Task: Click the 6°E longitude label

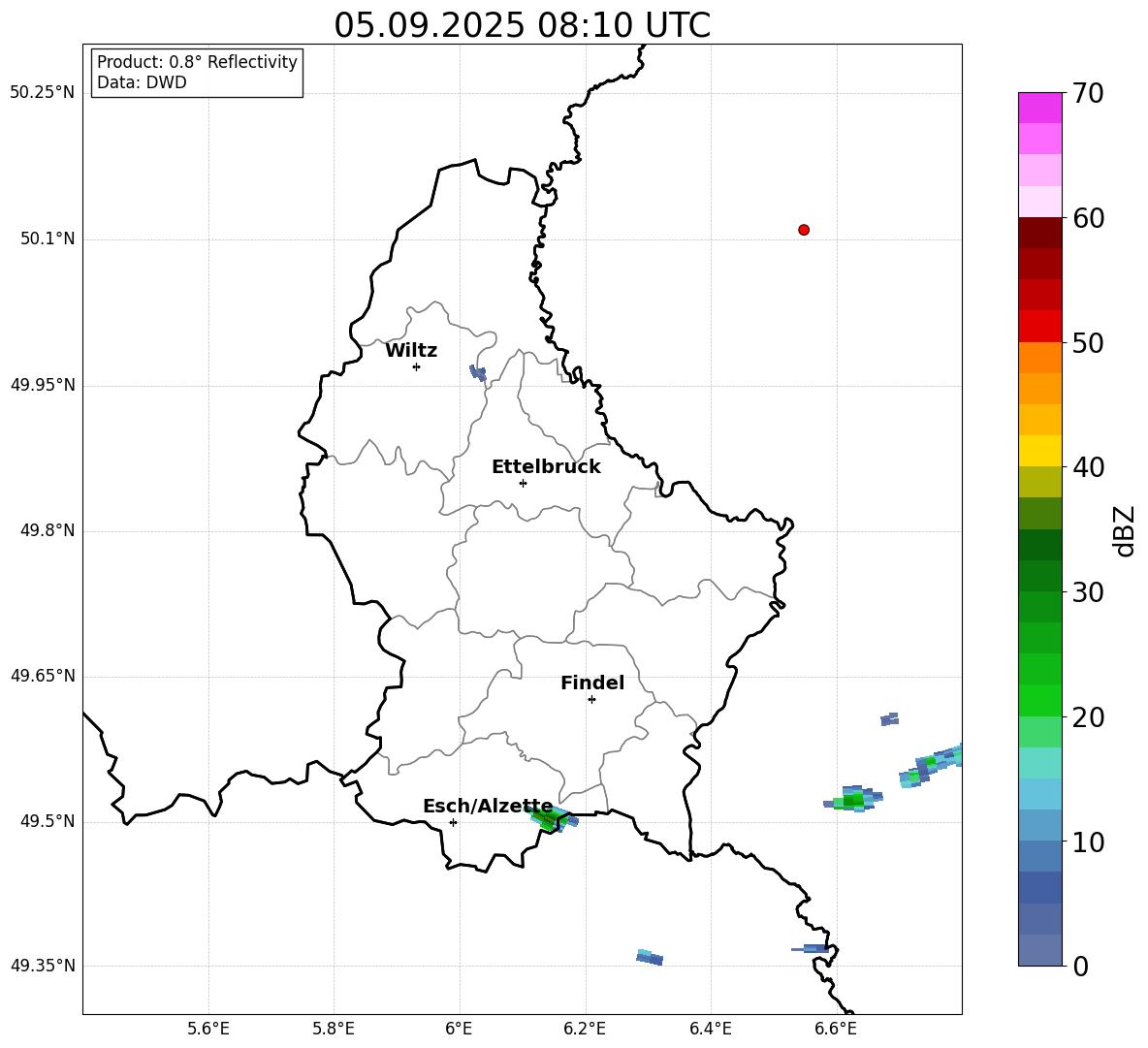Action: click(x=459, y=1029)
